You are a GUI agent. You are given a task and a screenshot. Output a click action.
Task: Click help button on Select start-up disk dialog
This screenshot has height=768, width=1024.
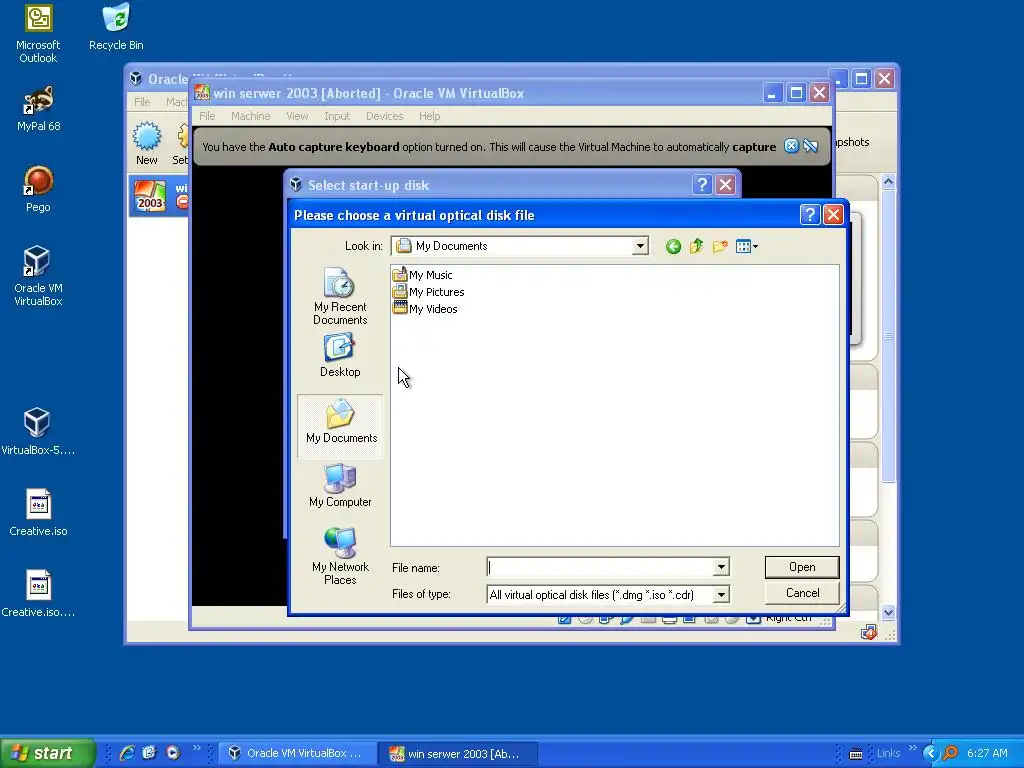click(x=702, y=185)
